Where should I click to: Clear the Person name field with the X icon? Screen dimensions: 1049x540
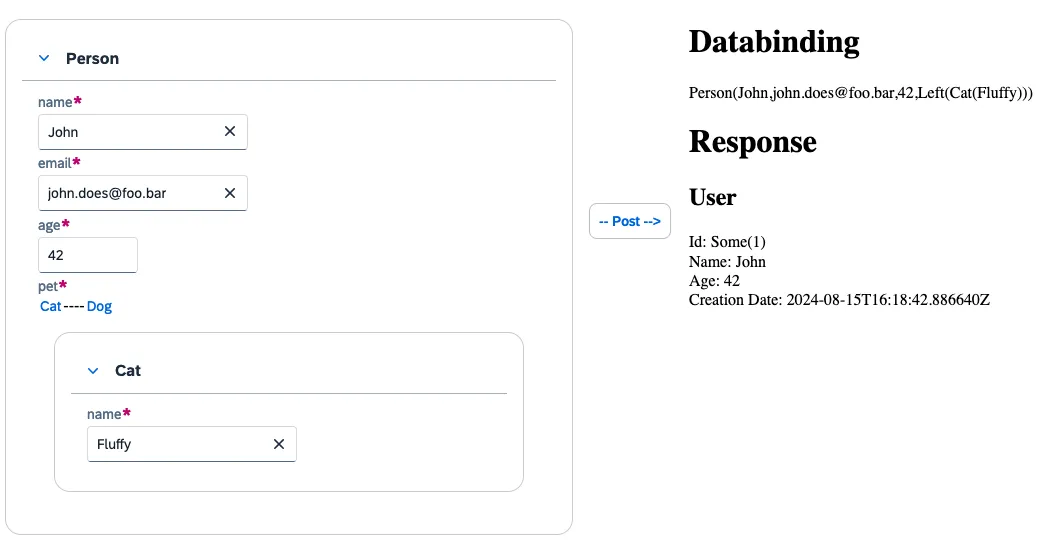click(x=229, y=132)
